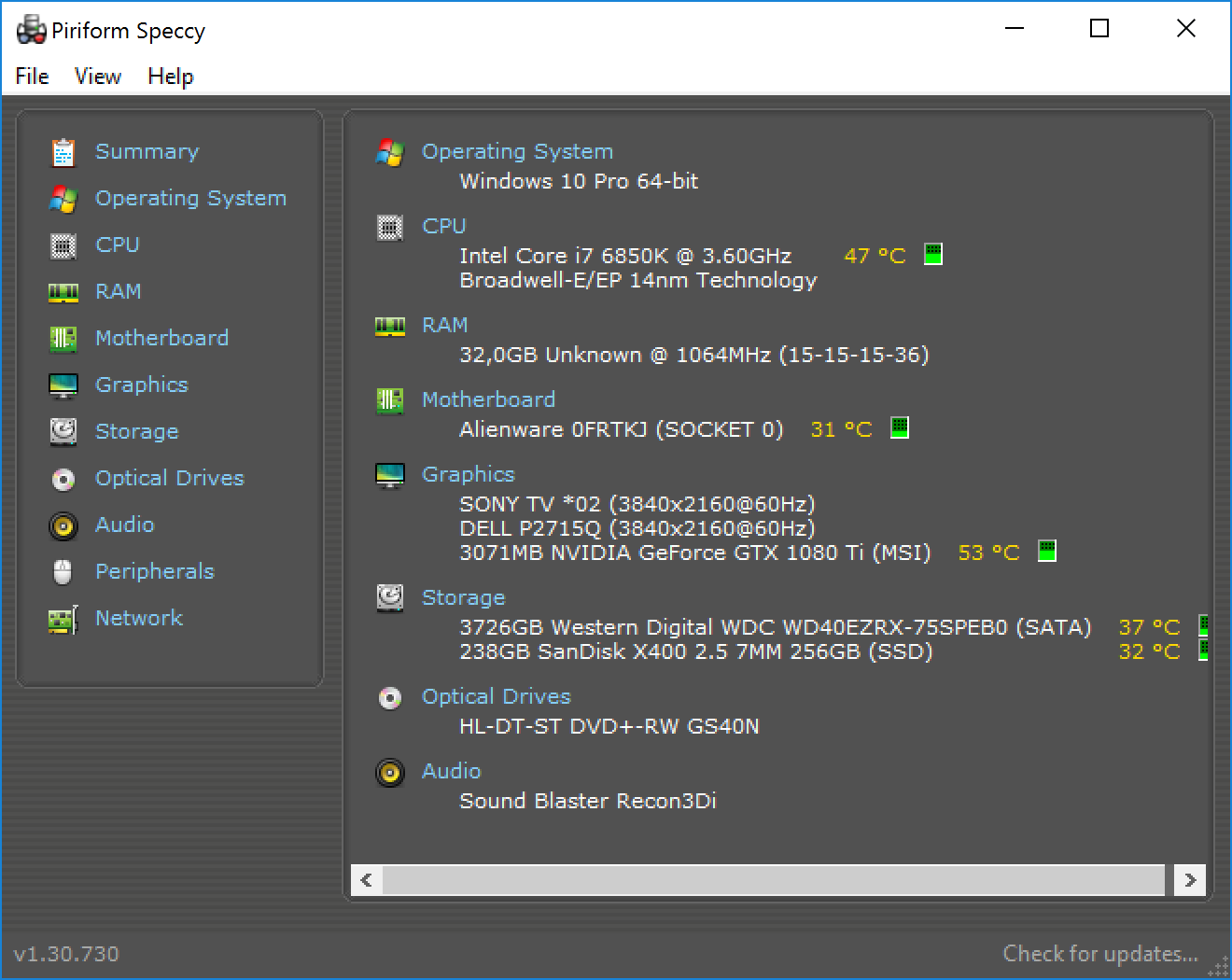
Task: Click the Network card icon in sidebar
Action: 63,620
